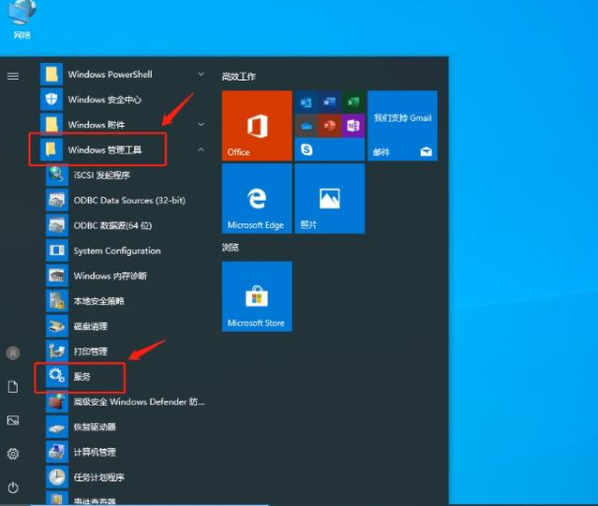The image size is (598, 506).
Task: Expand the Windows 附件 folder chevron
Action: [201, 124]
